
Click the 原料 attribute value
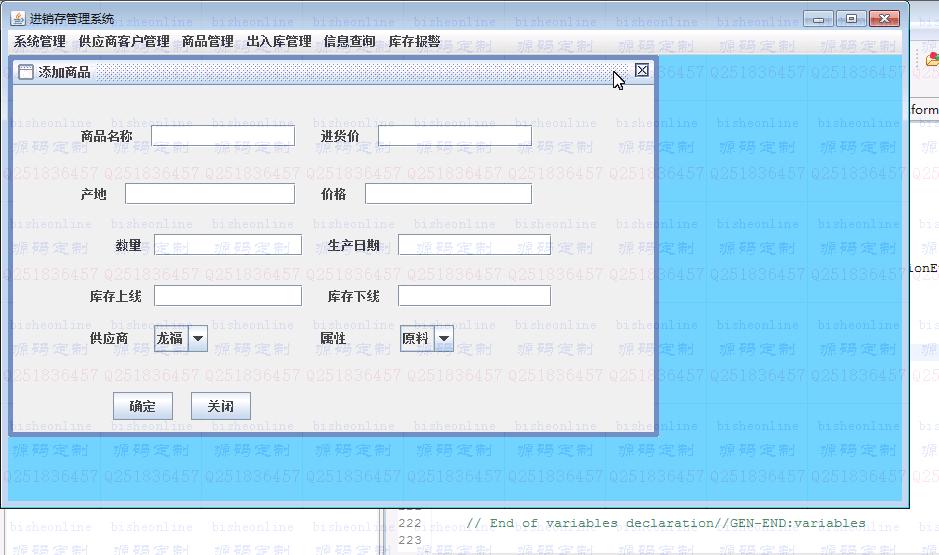tap(416, 338)
